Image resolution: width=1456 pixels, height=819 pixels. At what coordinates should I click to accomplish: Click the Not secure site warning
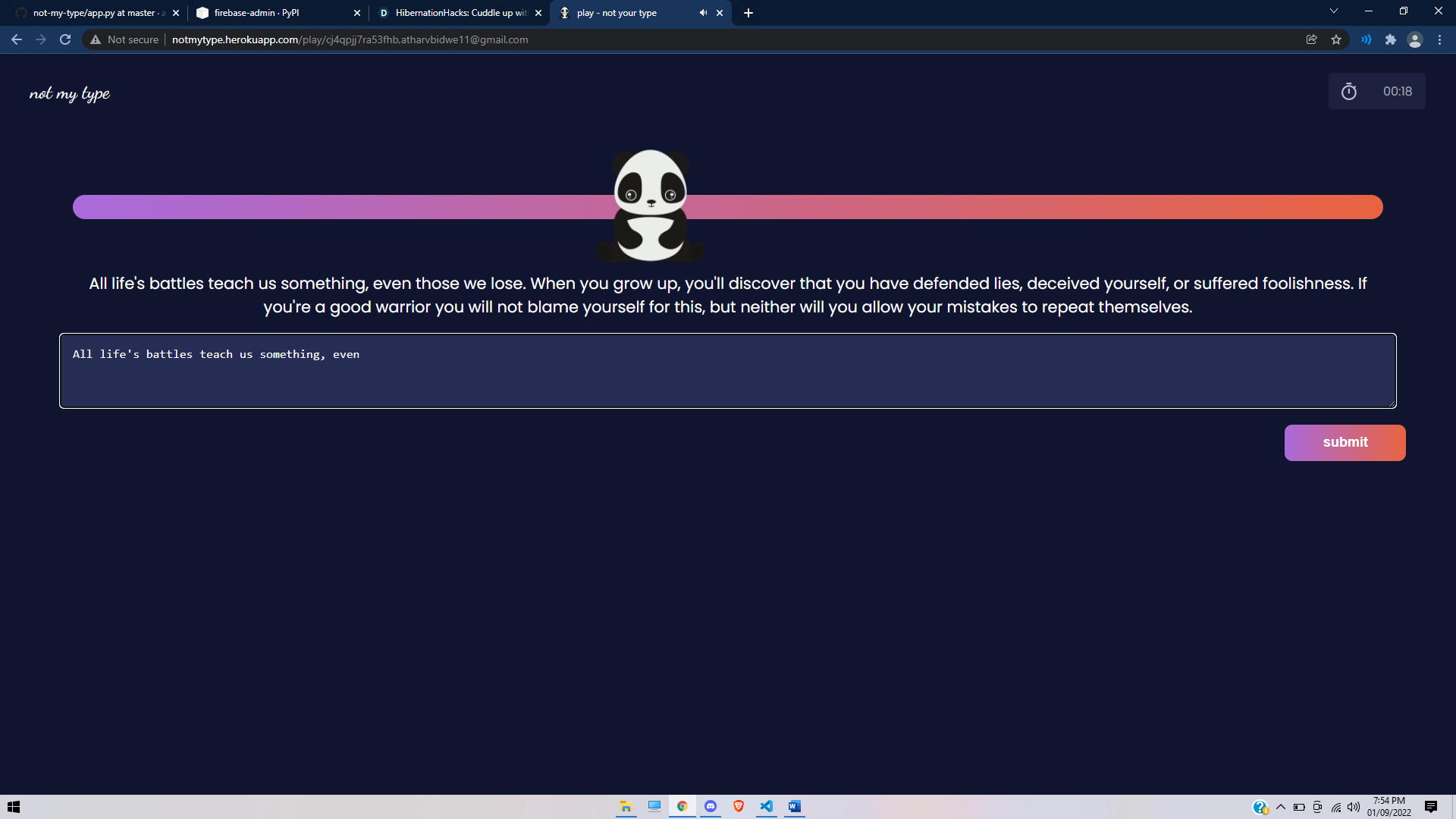[124, 39]
